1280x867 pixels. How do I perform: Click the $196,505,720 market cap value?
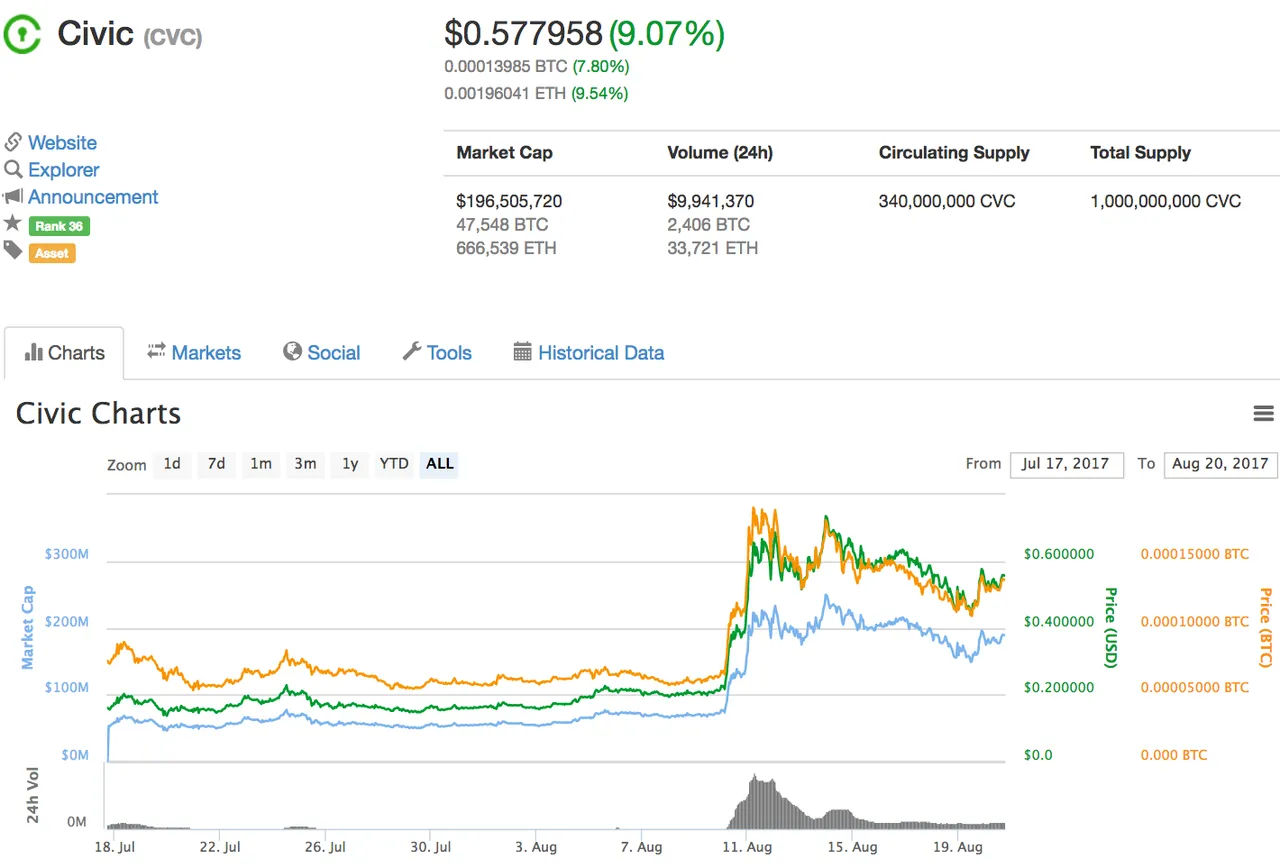[509, 201]
